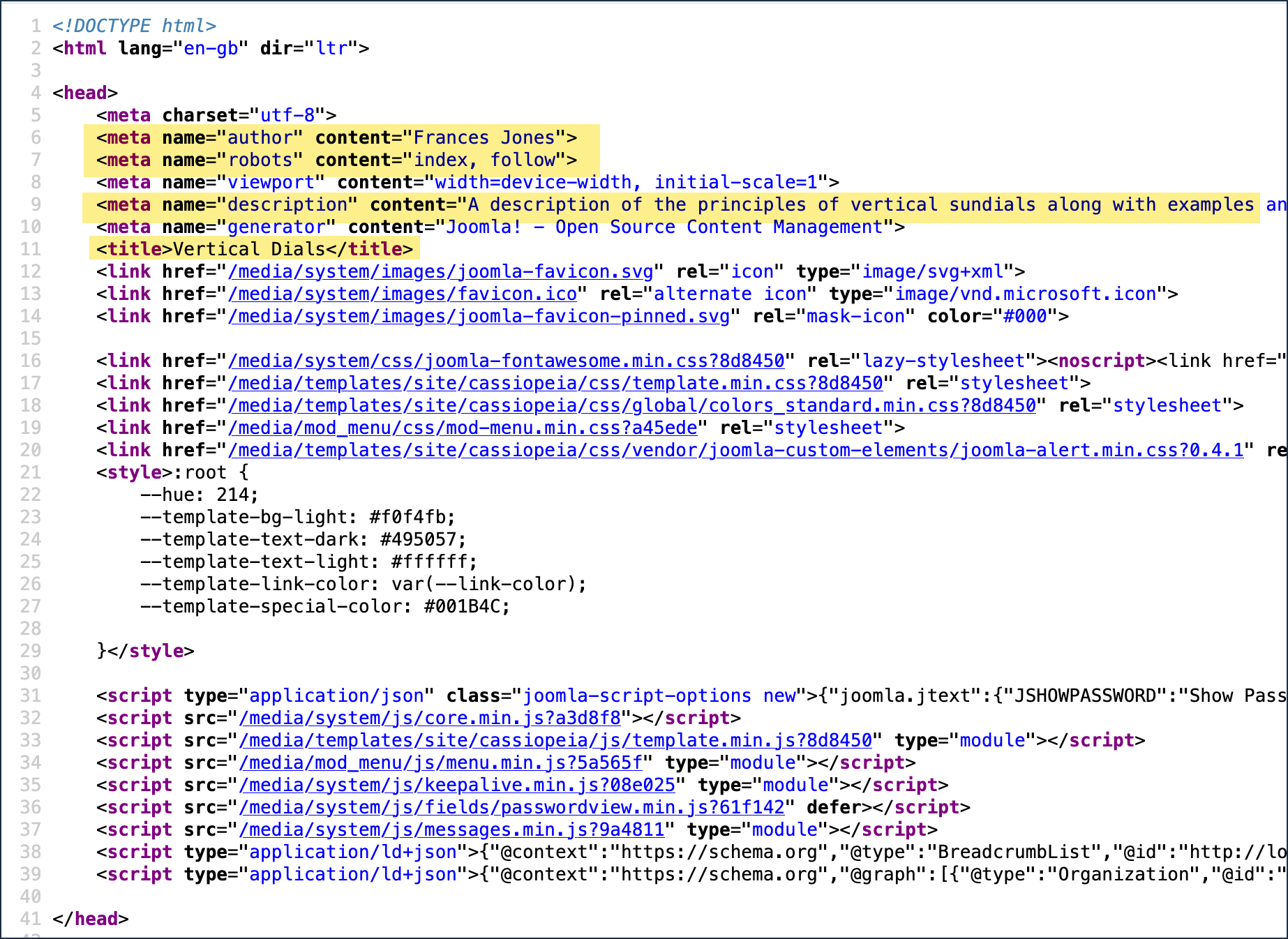Click the dir value "ltr"
This screenshot has width=1288, height=939.
tap(331, 48)
